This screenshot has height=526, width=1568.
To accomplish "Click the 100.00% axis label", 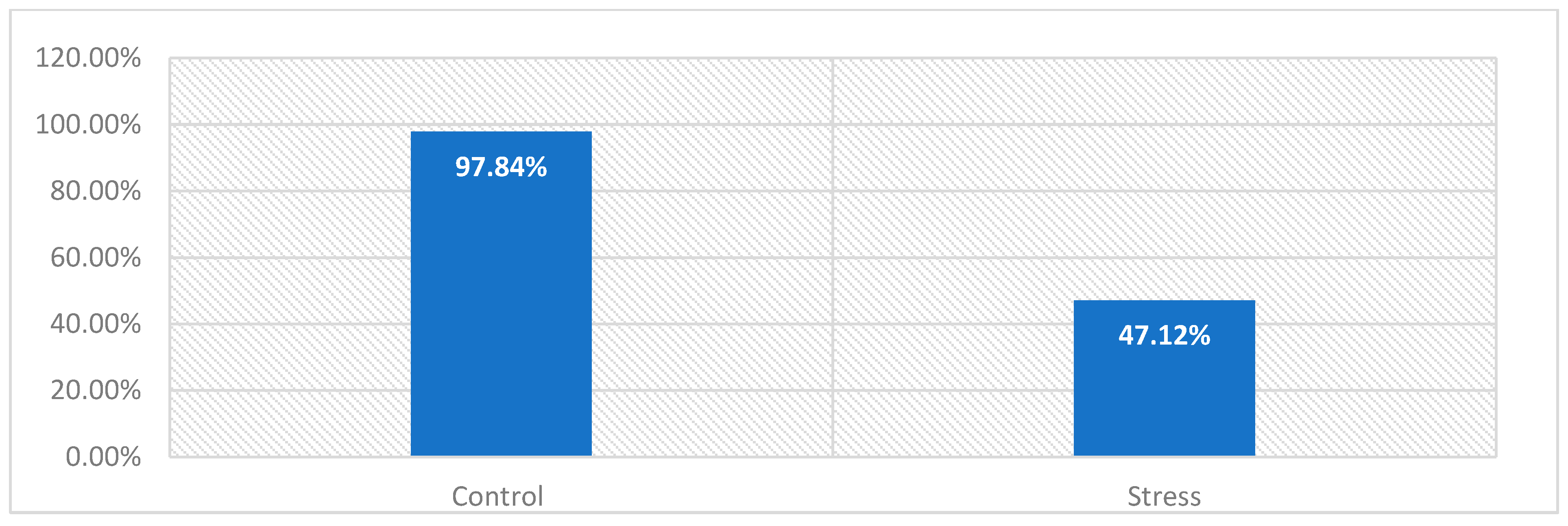I will click(x=88, y=124).
